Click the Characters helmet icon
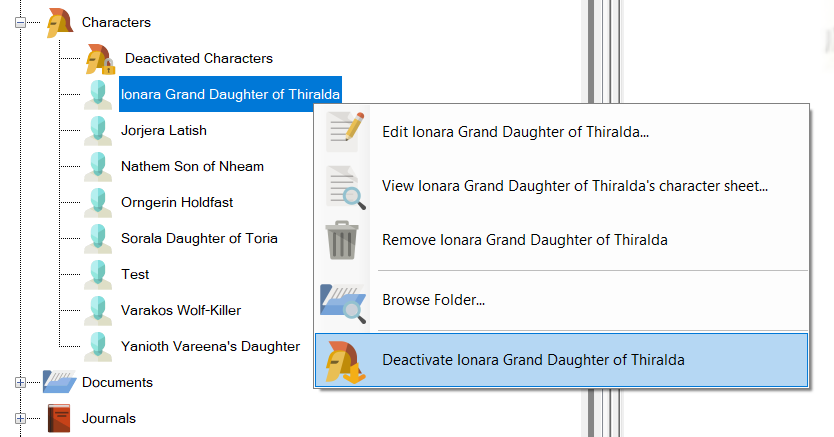This screenshot has width=834, height=437. pyautogui.click(x=60, y=22)
